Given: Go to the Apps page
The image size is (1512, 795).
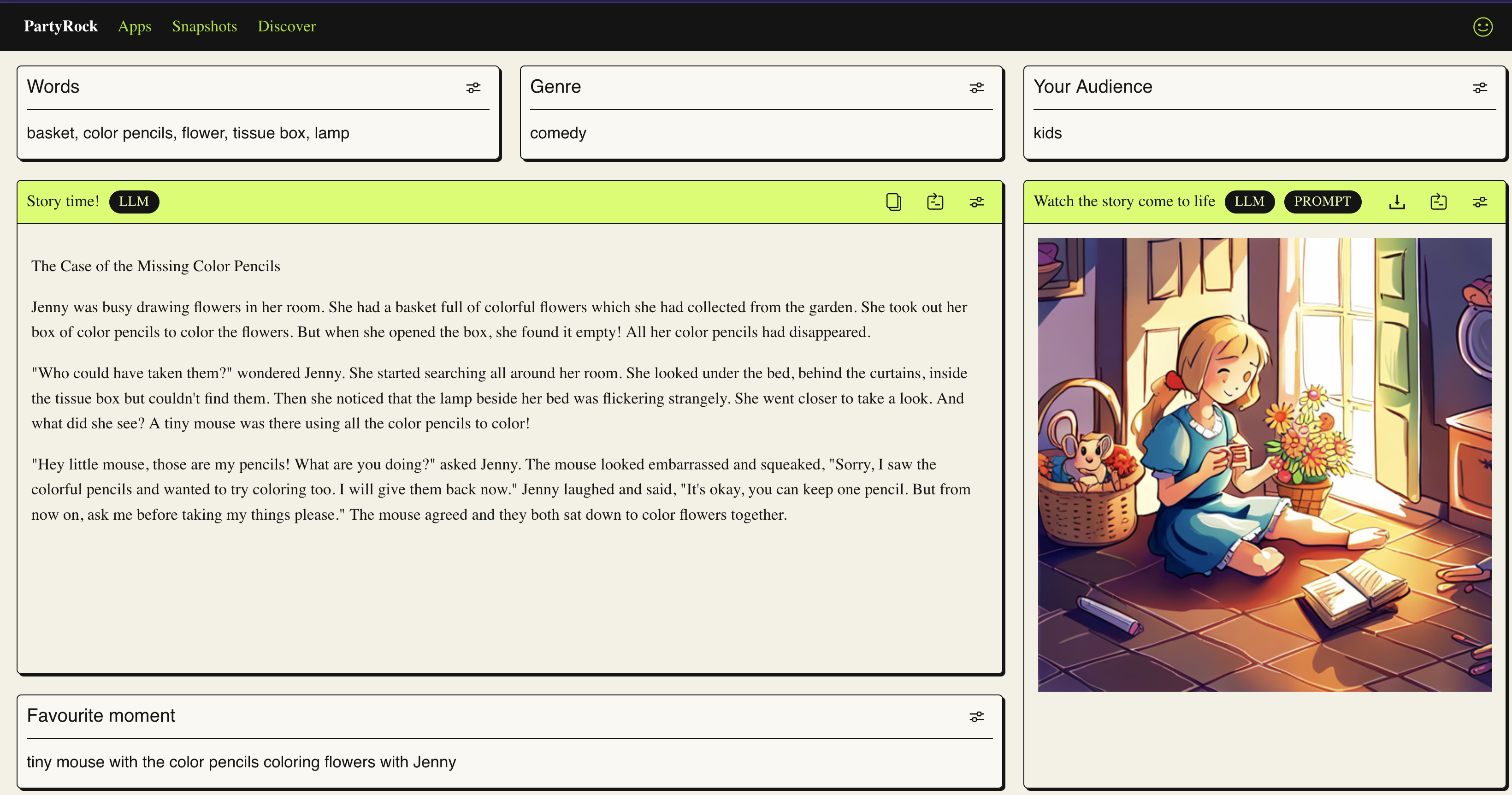Looking at the screenshot, I should point(135,26).
